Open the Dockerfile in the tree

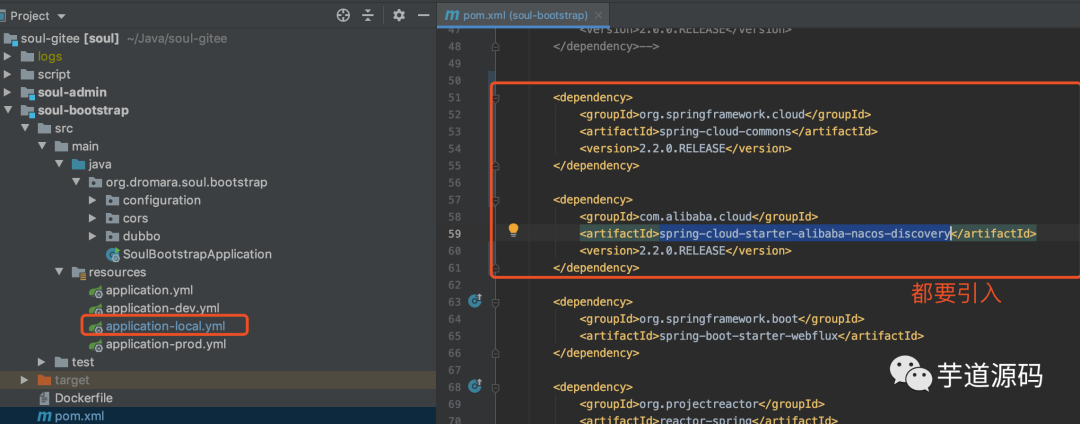[83, 398]
